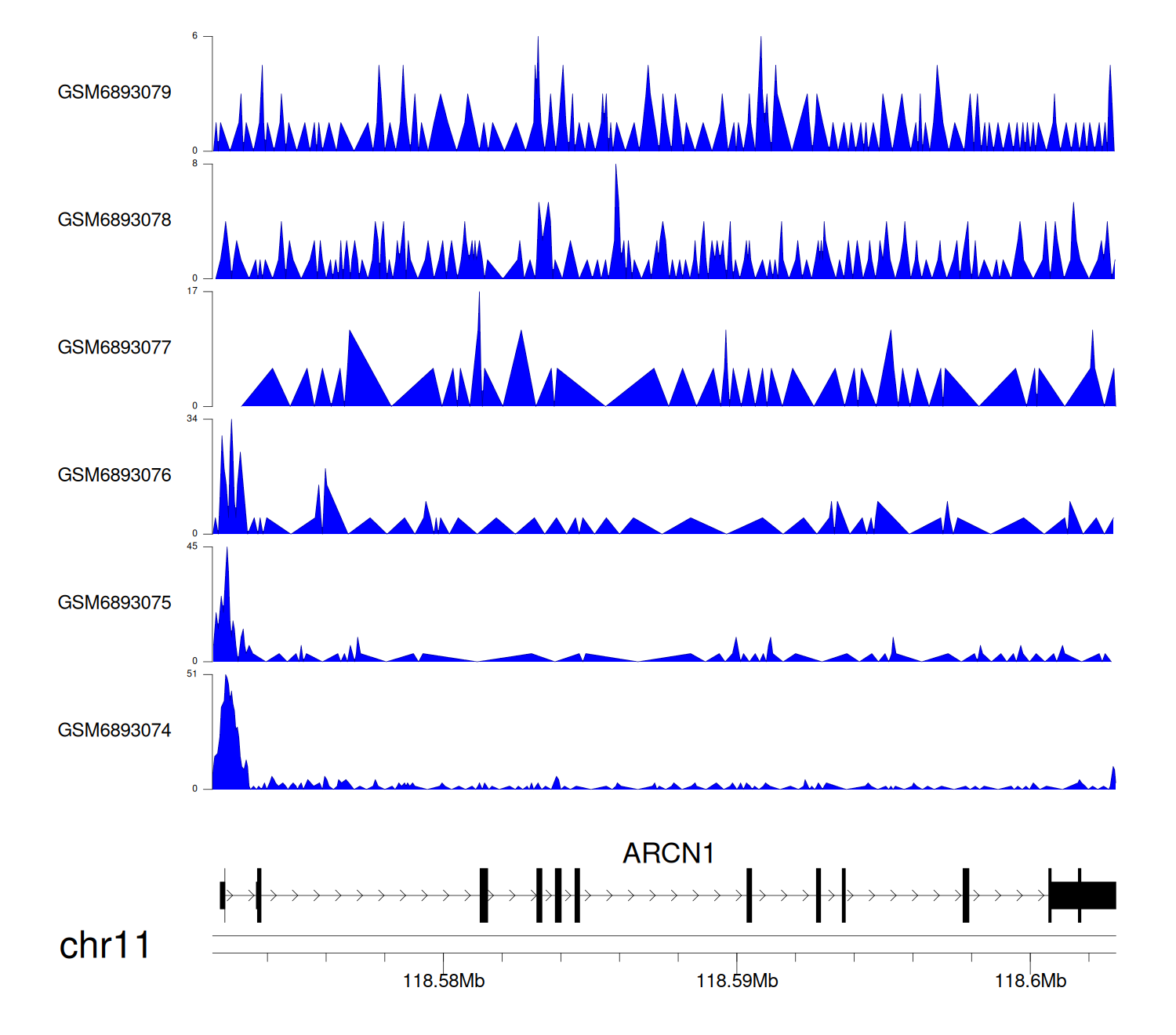Click the ARCN1 gene name

pos(668,853)
